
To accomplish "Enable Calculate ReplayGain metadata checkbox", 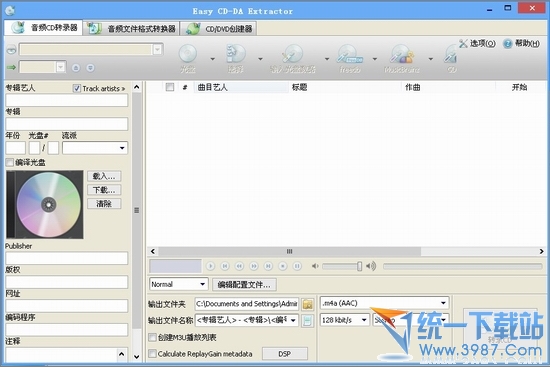I will 153,354.
